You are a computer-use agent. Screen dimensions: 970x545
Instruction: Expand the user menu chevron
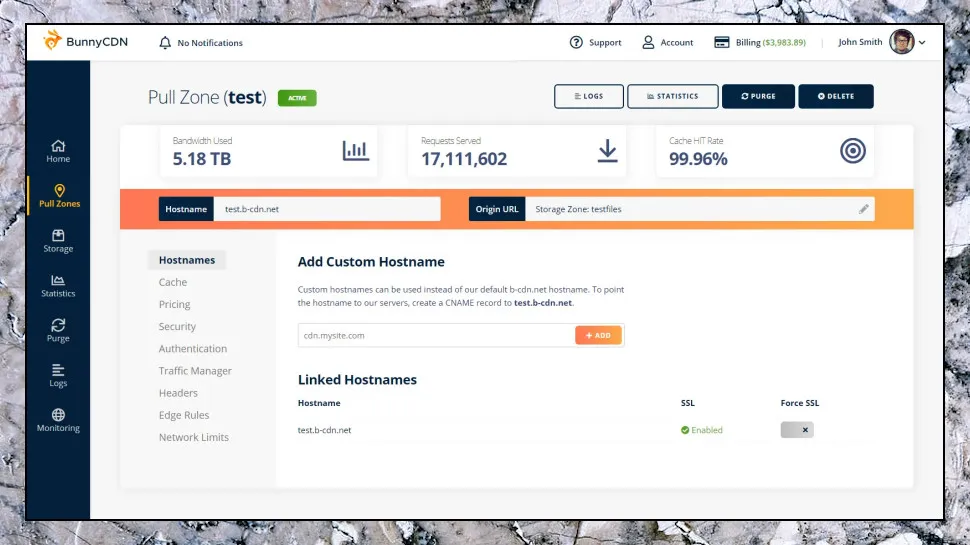pos(922,43)
